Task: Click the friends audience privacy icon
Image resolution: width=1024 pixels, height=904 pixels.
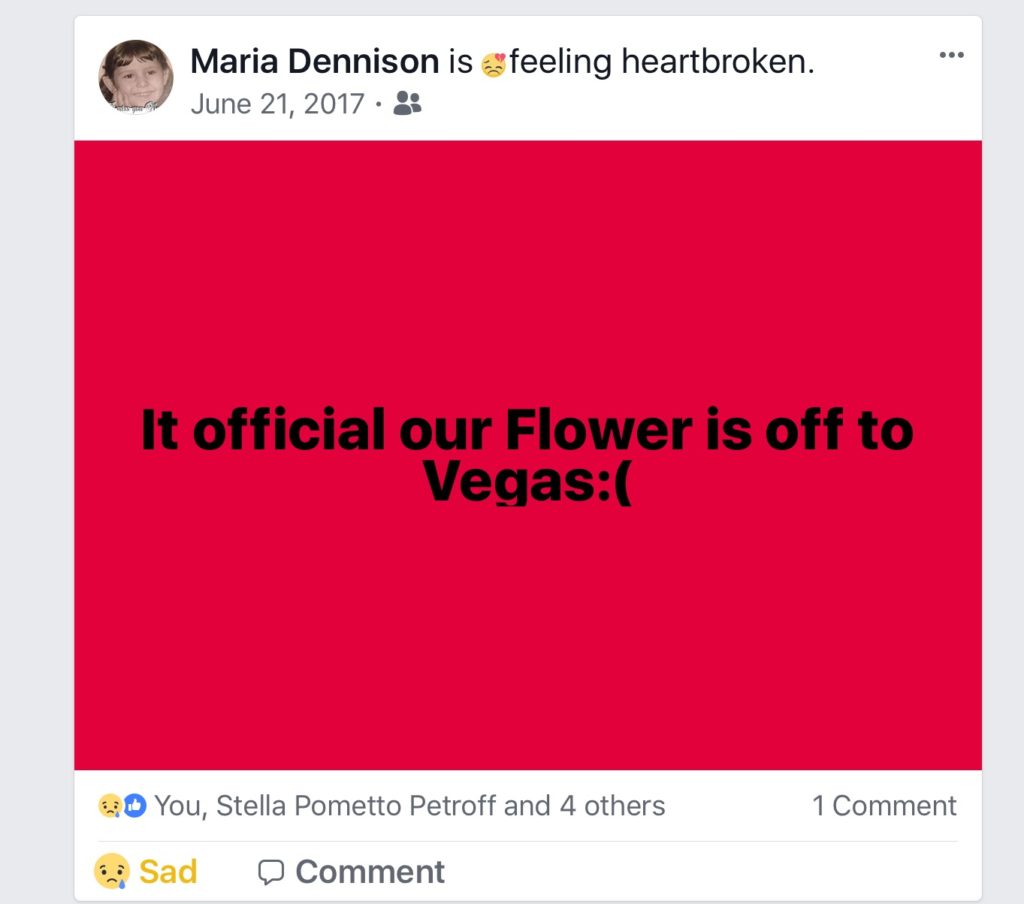Action: click(407, 103)
